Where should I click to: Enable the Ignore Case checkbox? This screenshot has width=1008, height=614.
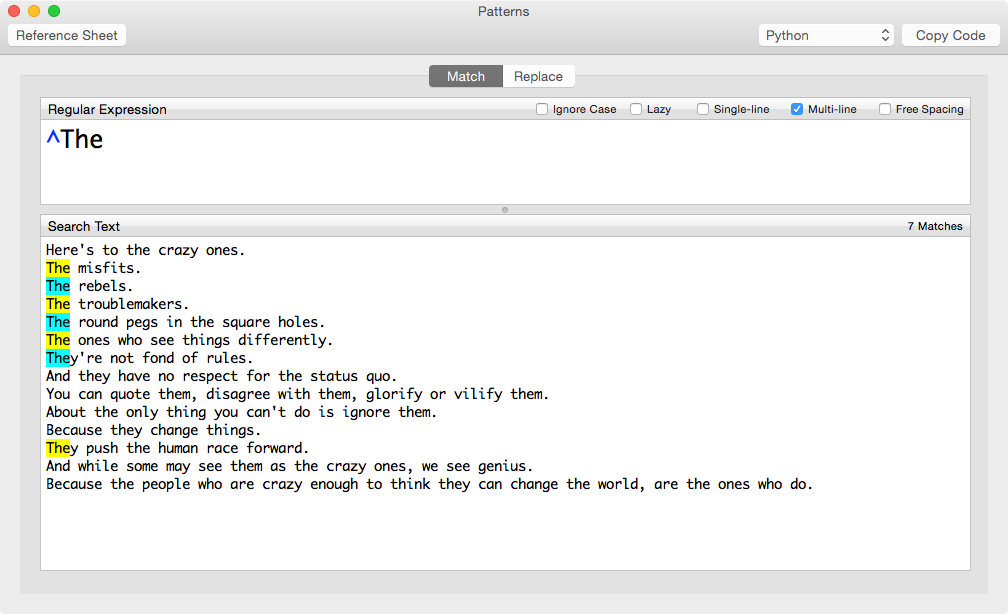542,109
